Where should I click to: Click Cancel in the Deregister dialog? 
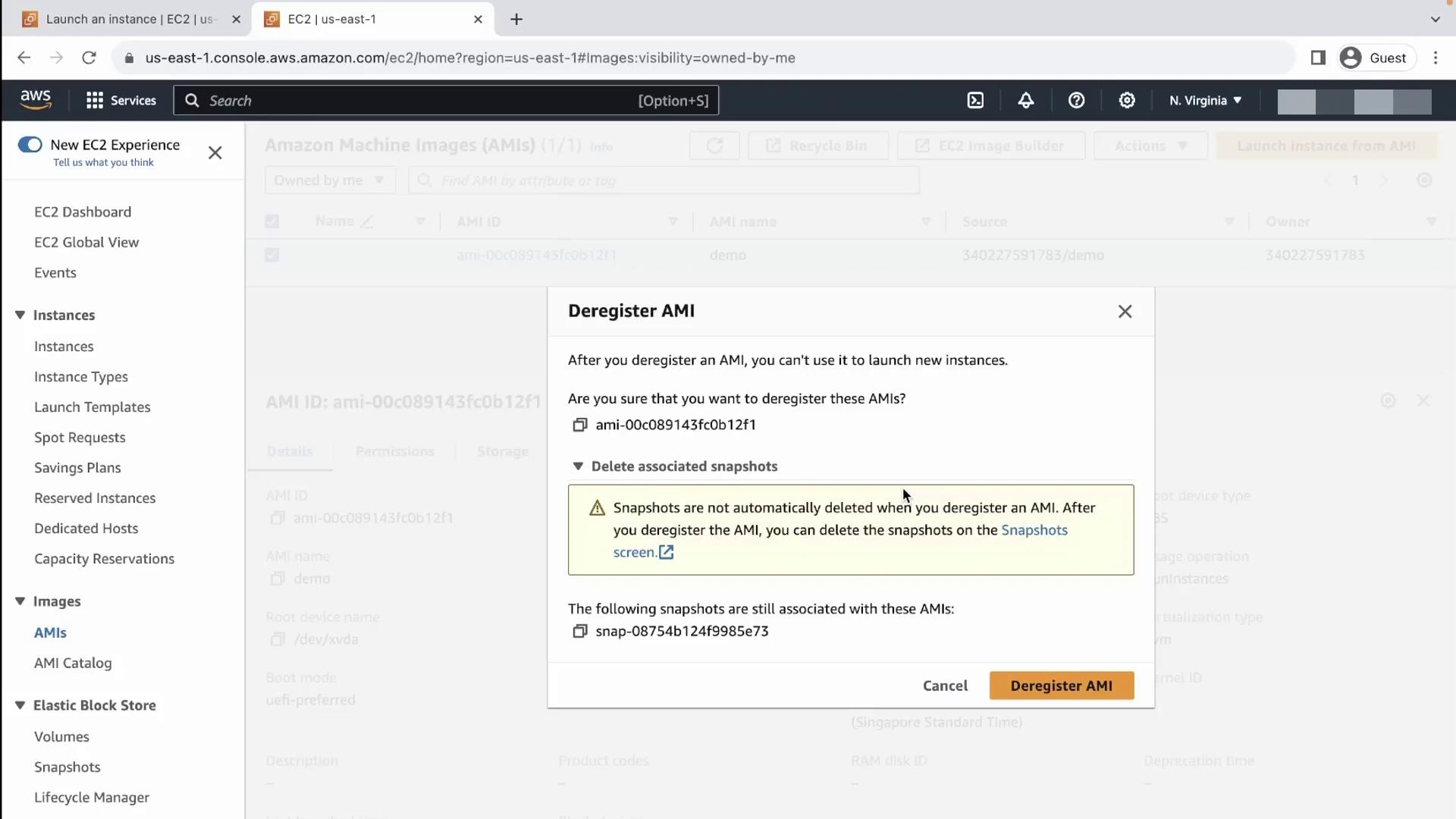point(945,686)
